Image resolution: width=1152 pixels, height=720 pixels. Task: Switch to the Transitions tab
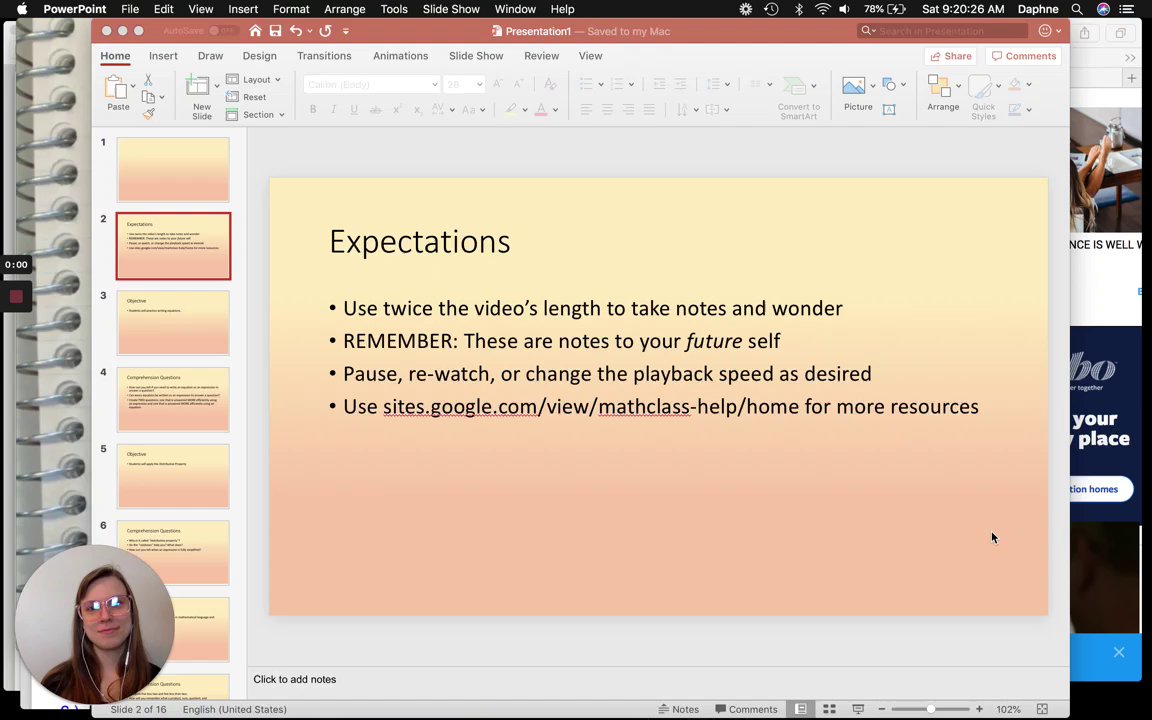[324, 56]
